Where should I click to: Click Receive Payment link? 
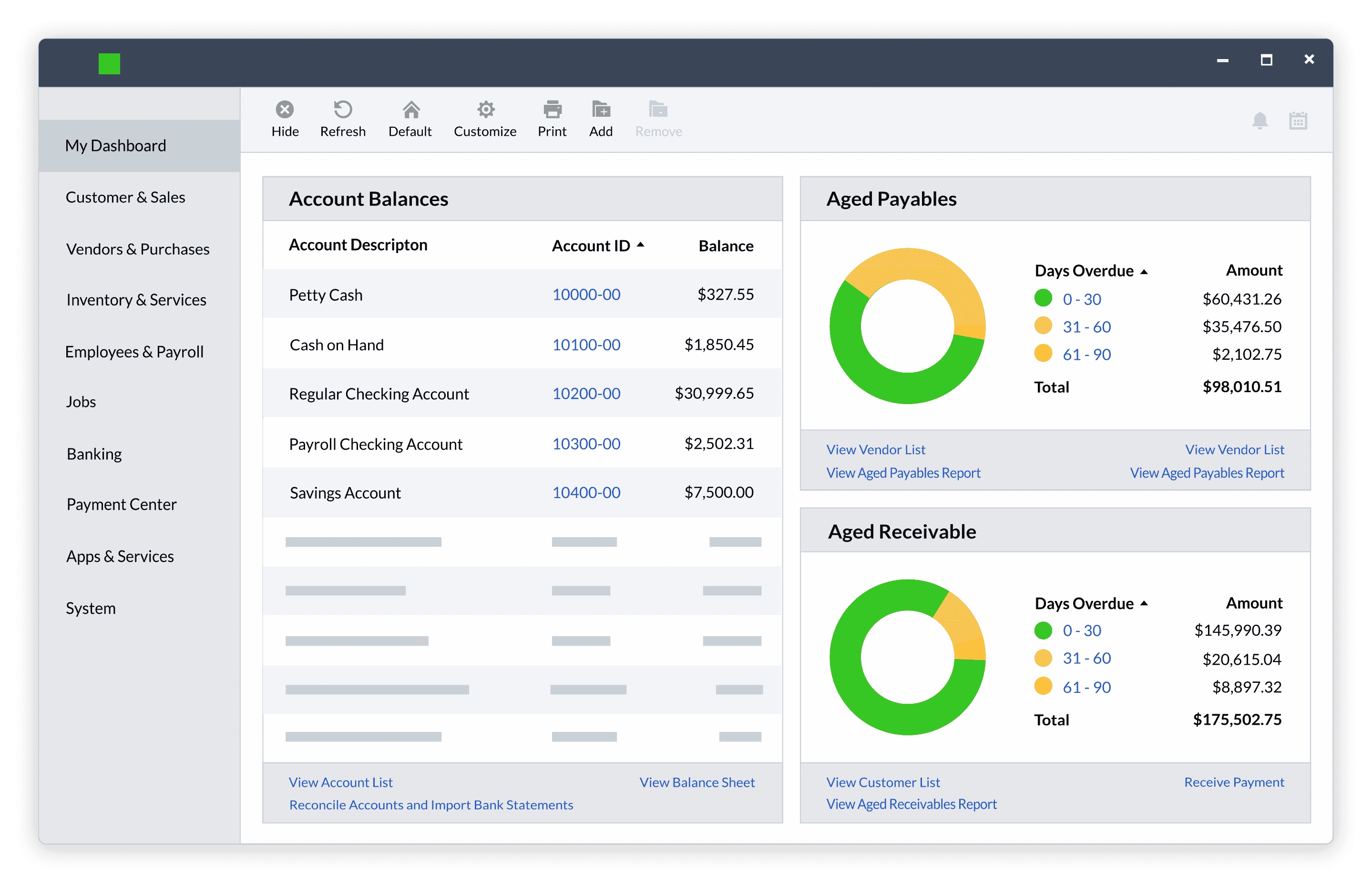click(x=1234, y=782)
